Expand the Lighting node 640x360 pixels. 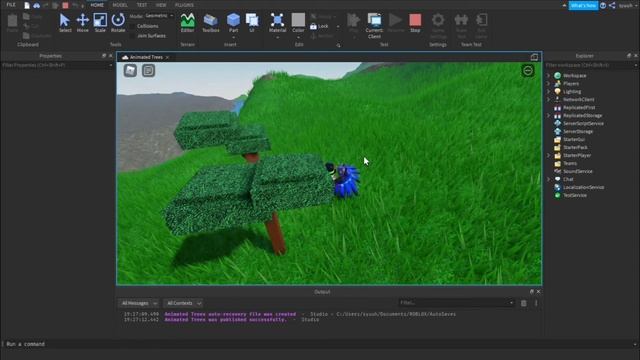click(548, 91)
